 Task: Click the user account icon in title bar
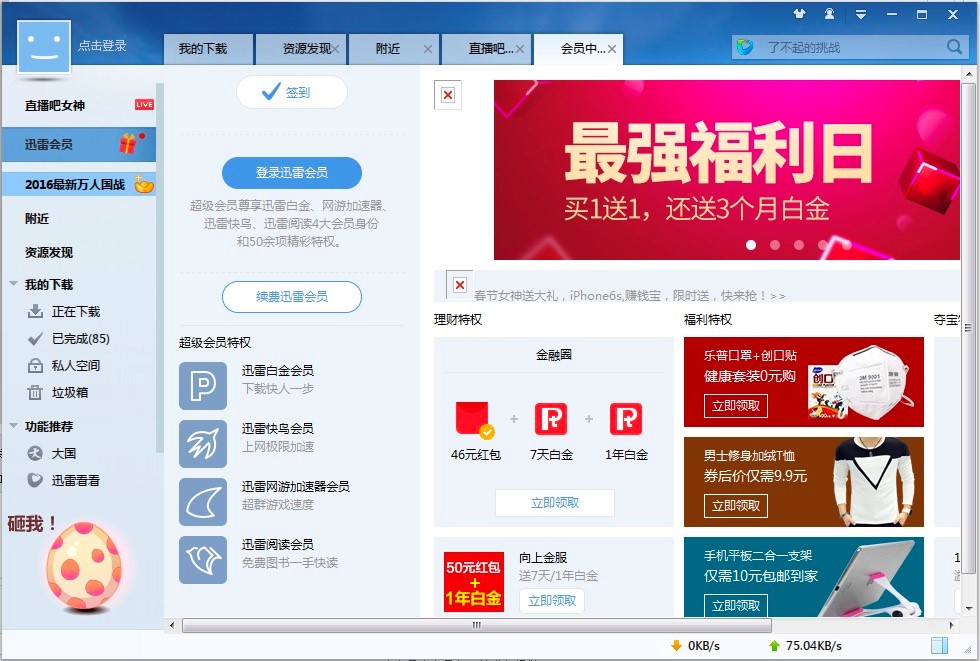(829, 14)
